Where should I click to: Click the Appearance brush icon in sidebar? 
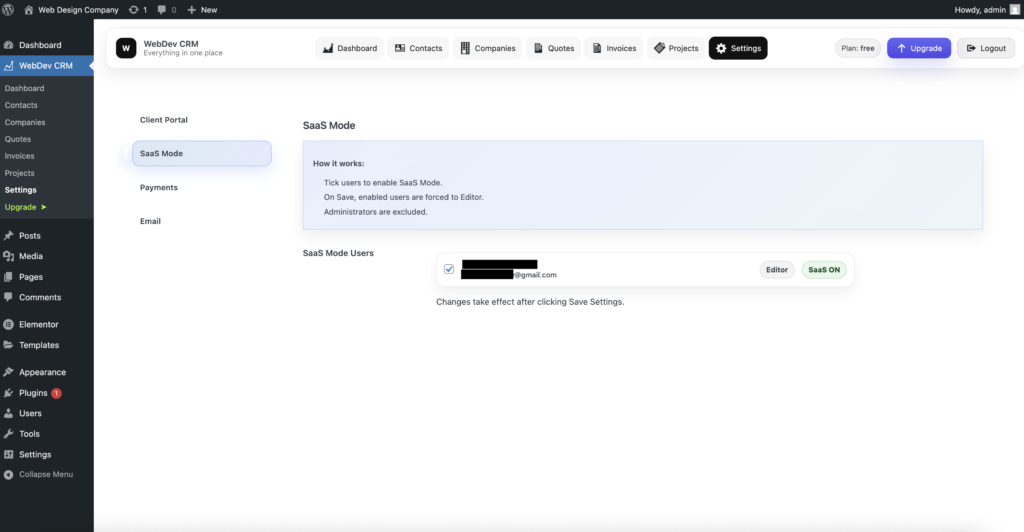click(x=8, y=372)
